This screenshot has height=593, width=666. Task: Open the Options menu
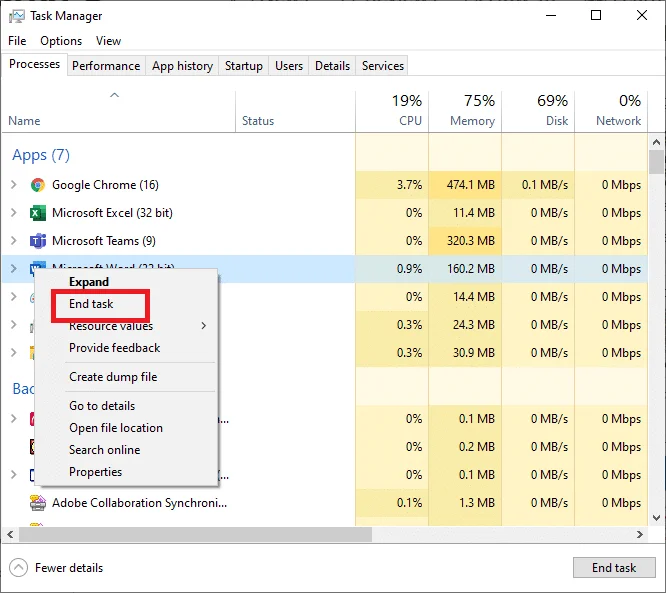61,41
